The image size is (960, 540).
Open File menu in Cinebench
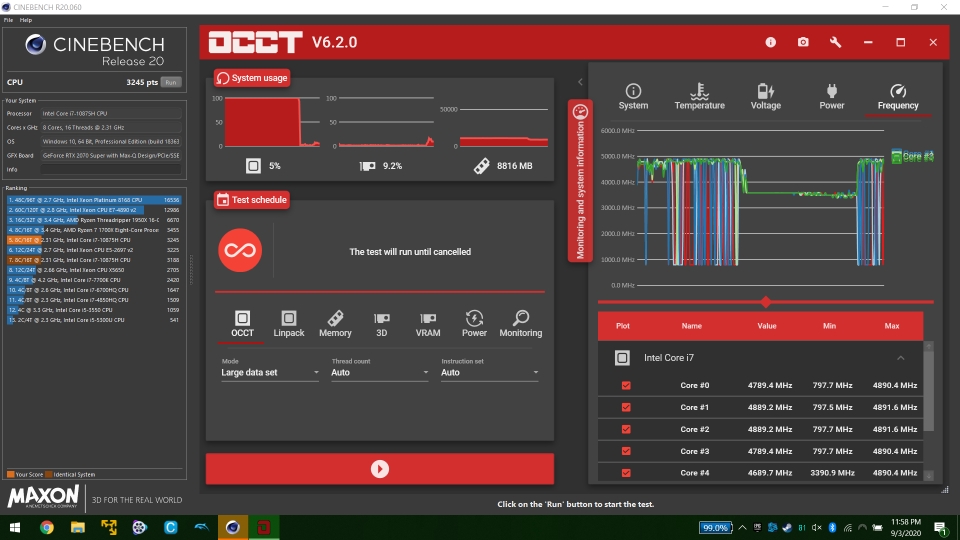pos(9,20)
